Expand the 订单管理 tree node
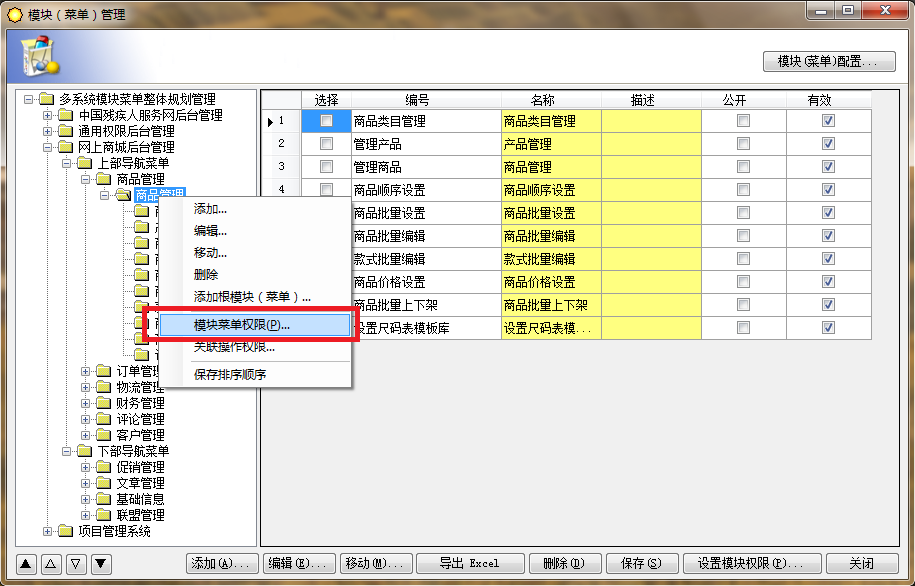This screenshot has width=915, height=586. tap(85, 371)
